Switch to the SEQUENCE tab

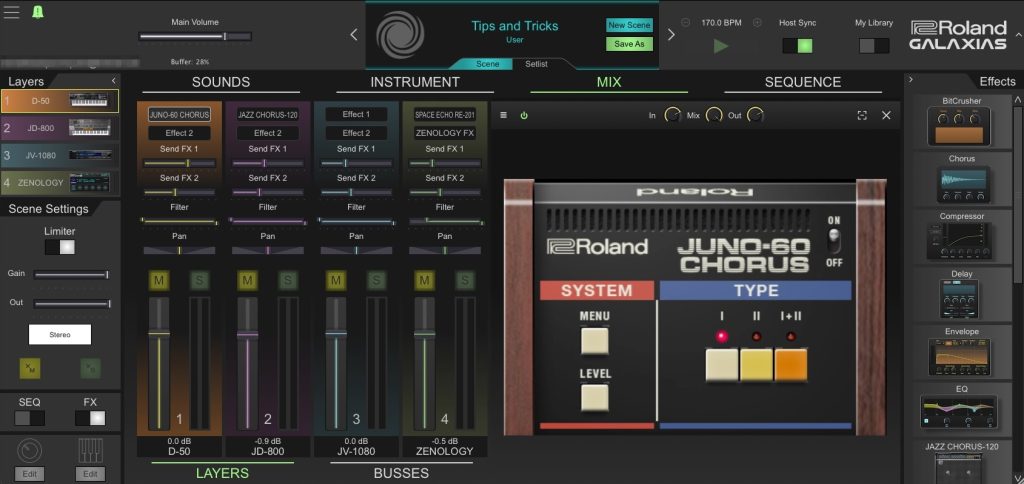803,83
